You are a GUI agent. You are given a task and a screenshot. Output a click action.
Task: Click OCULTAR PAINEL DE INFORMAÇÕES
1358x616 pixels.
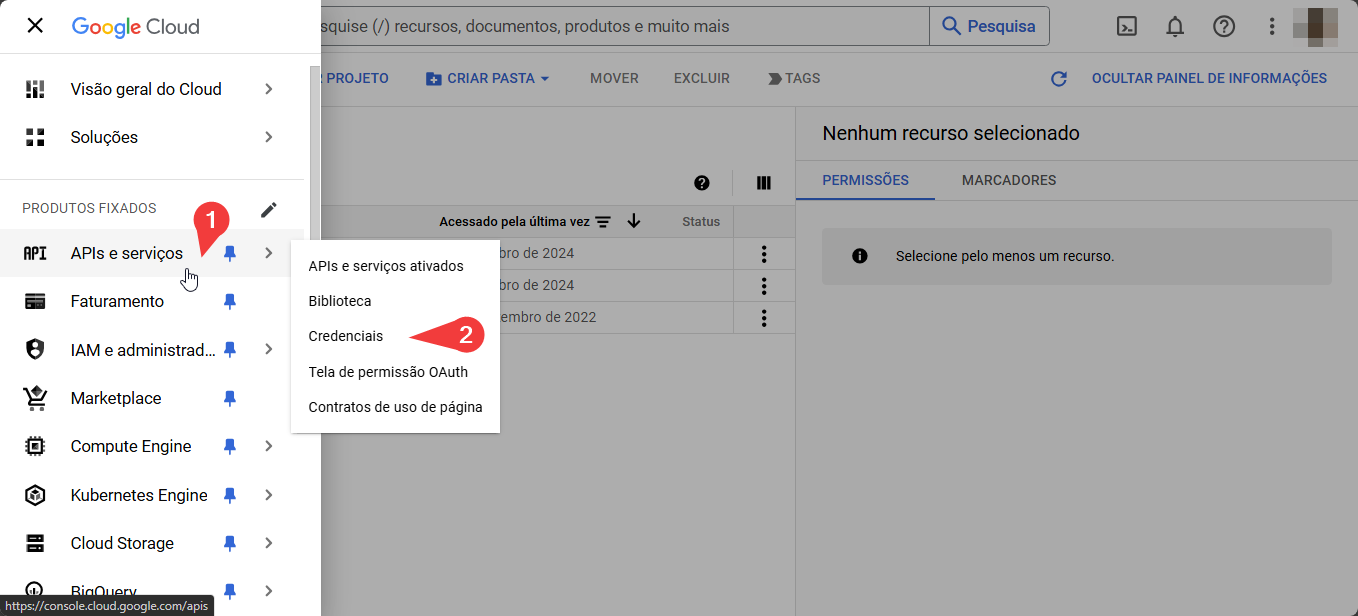click(x=1209, y=78)
